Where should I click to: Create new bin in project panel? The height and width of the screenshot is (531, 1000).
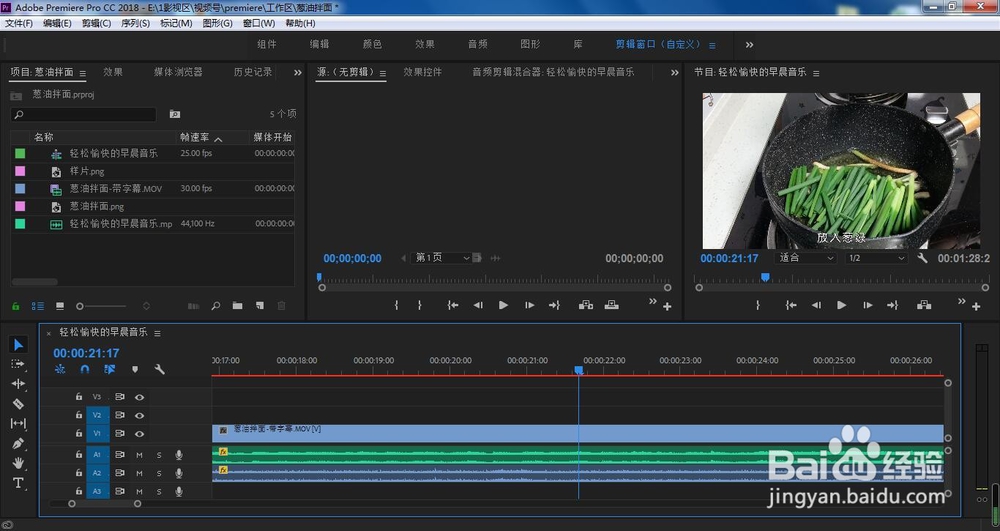tap(237, 306)
